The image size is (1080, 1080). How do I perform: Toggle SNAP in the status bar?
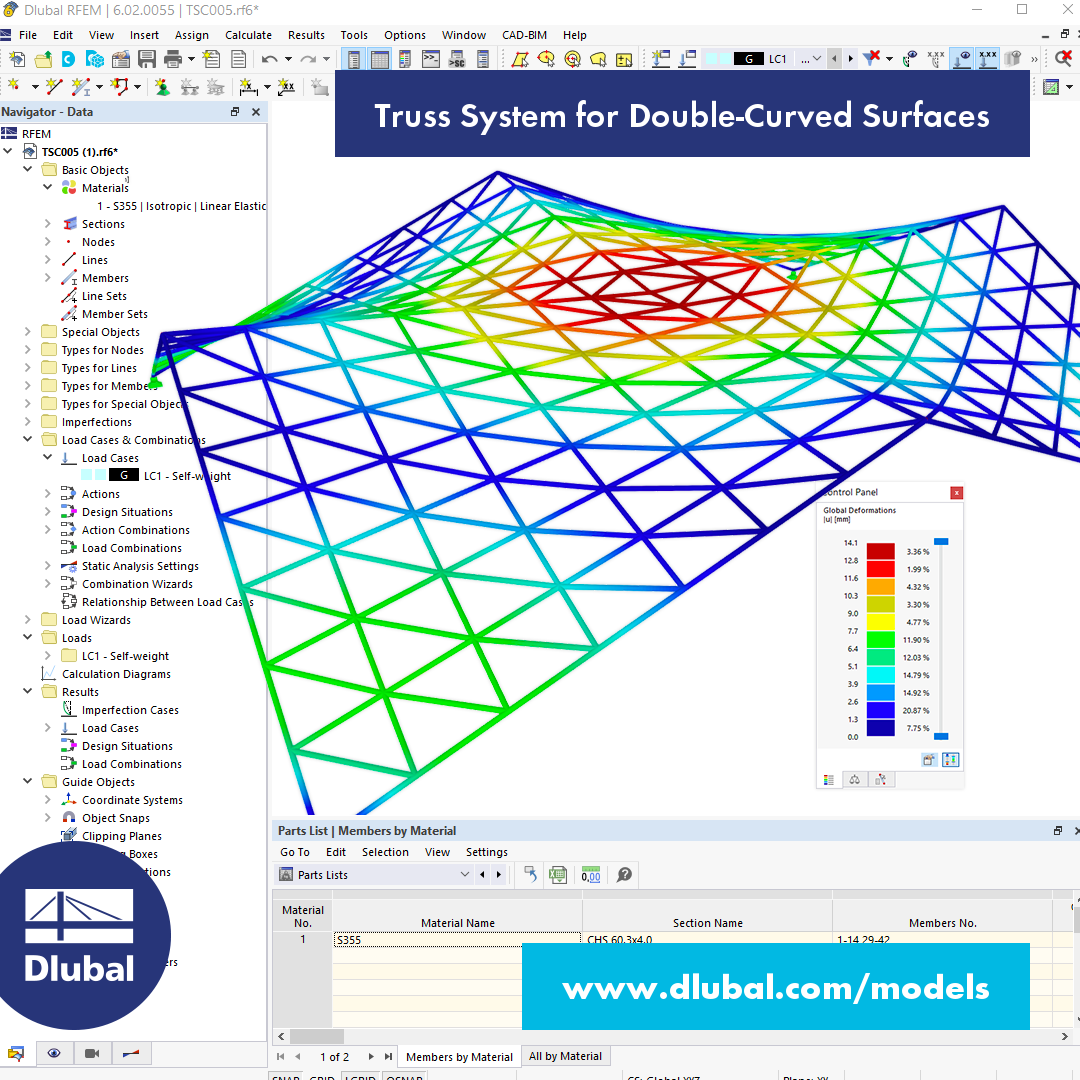(x=285, y=1077)
